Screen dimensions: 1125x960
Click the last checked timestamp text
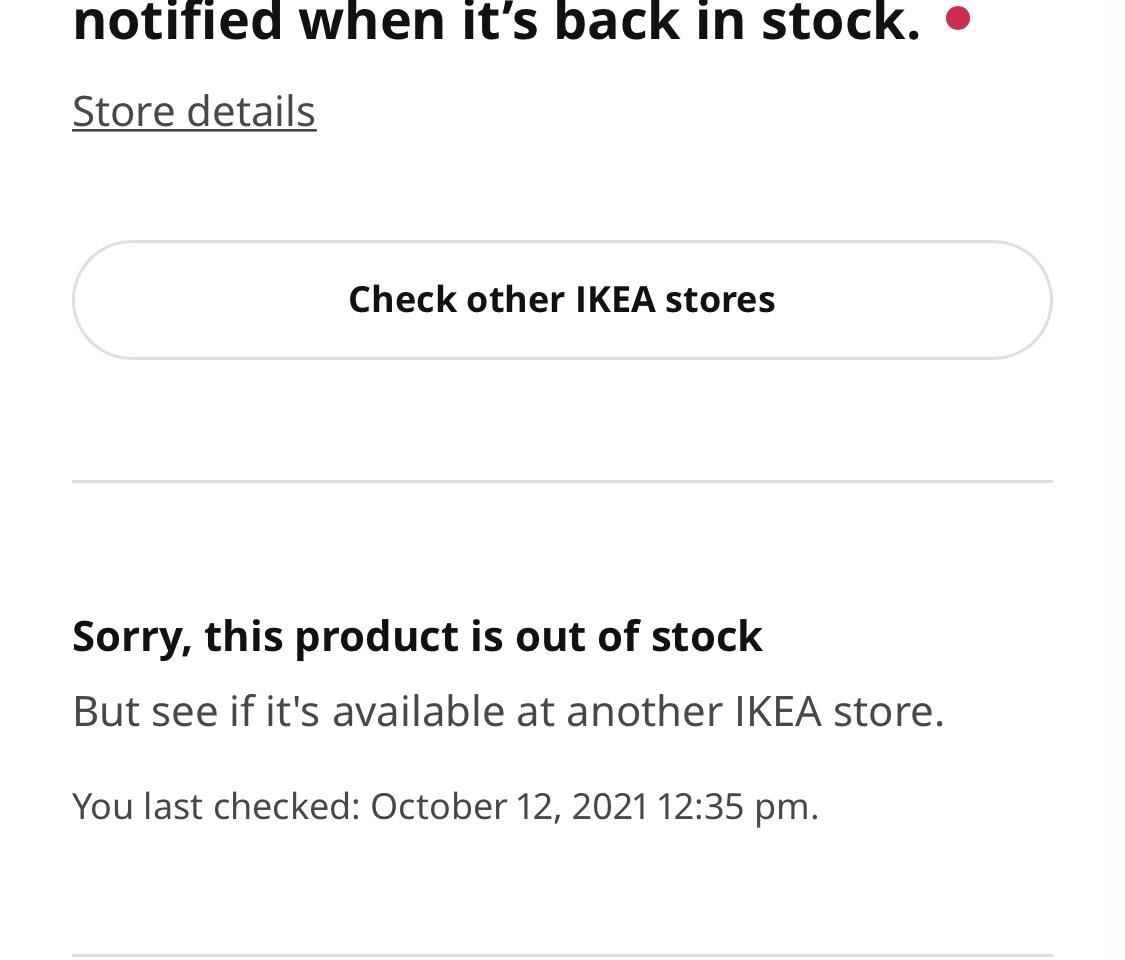pos(445,806)
